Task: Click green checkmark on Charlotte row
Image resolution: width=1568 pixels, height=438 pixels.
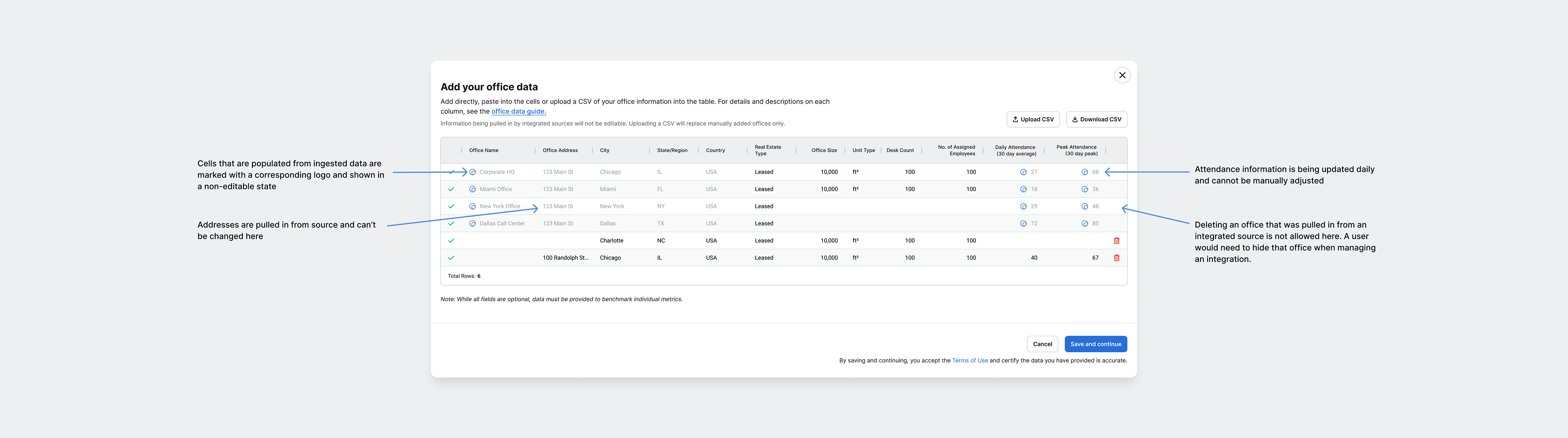Action: click(x=451, y=241)
